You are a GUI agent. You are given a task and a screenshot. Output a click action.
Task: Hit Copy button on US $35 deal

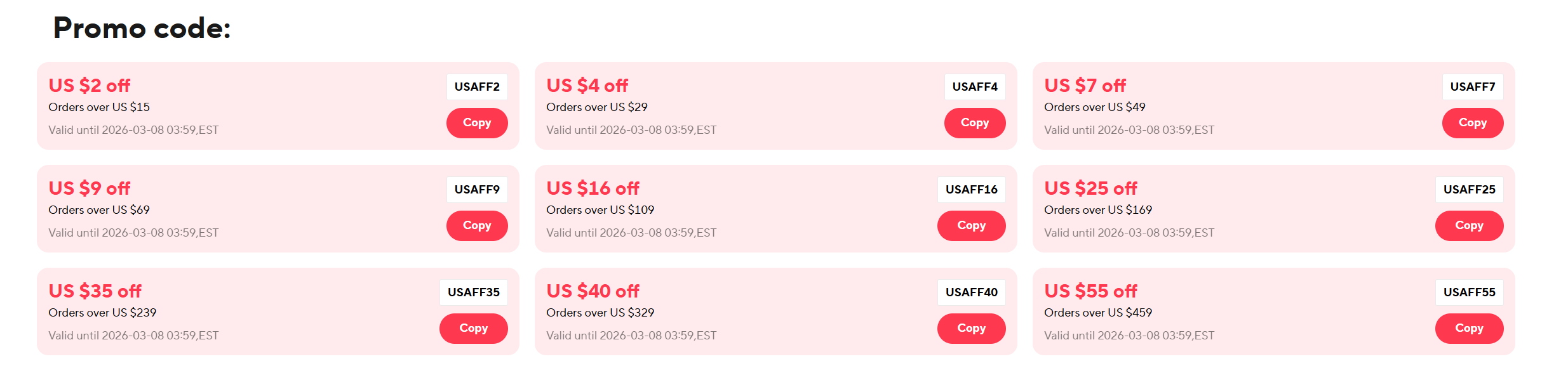tap(473, 328)
